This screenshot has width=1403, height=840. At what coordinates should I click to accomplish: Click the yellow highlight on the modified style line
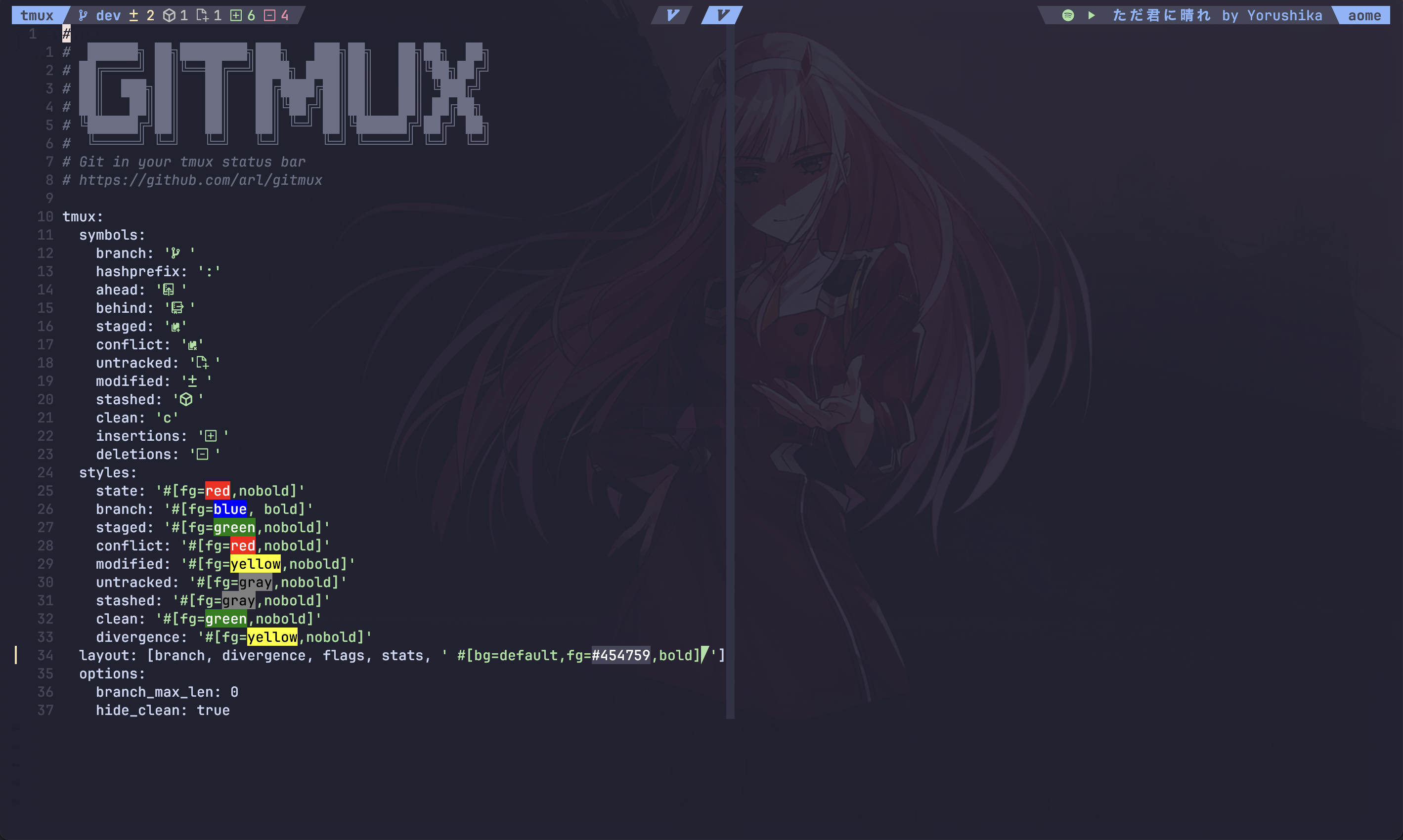click(256, 564)
